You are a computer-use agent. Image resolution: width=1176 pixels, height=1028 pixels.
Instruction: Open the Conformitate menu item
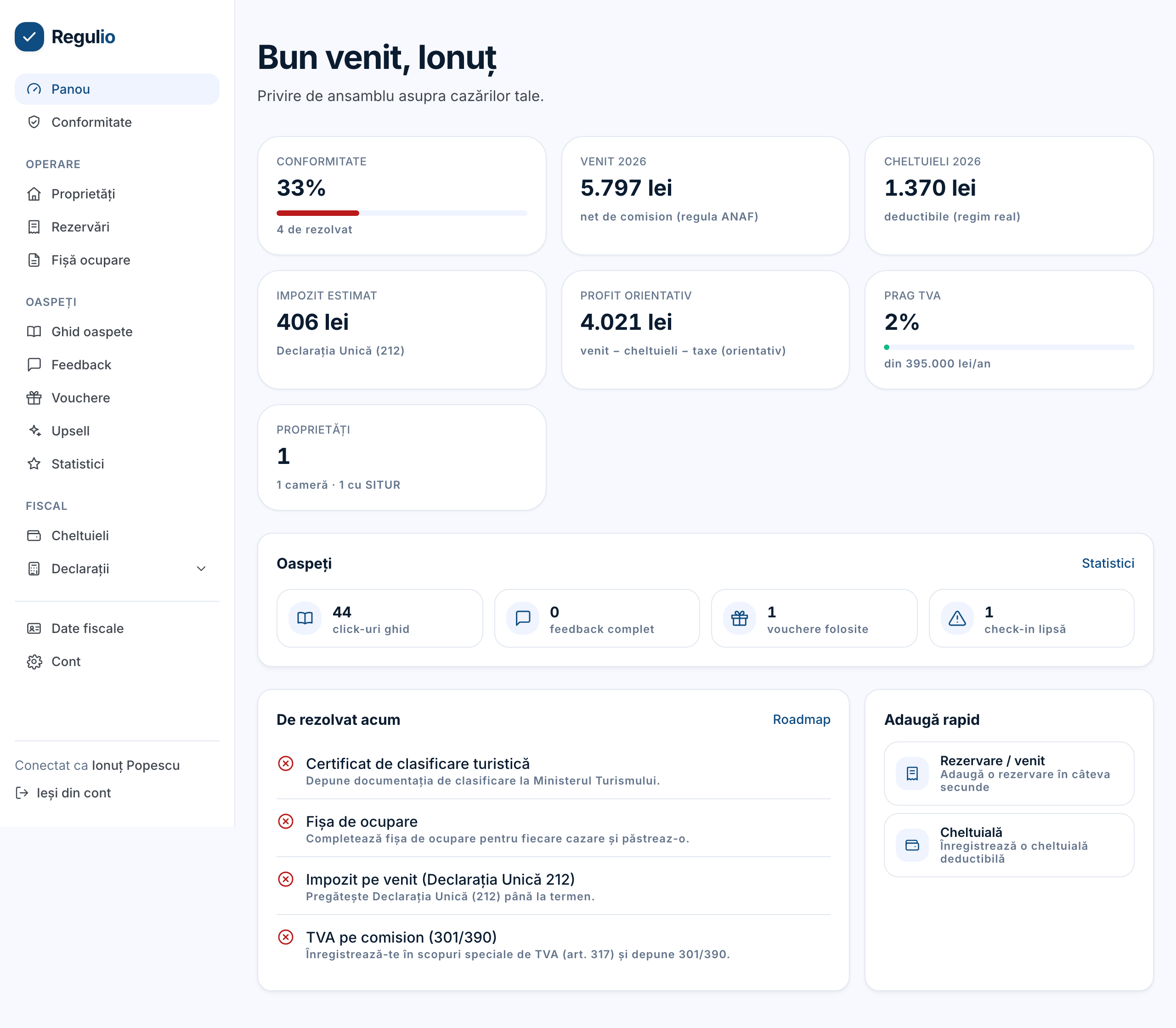117,122
